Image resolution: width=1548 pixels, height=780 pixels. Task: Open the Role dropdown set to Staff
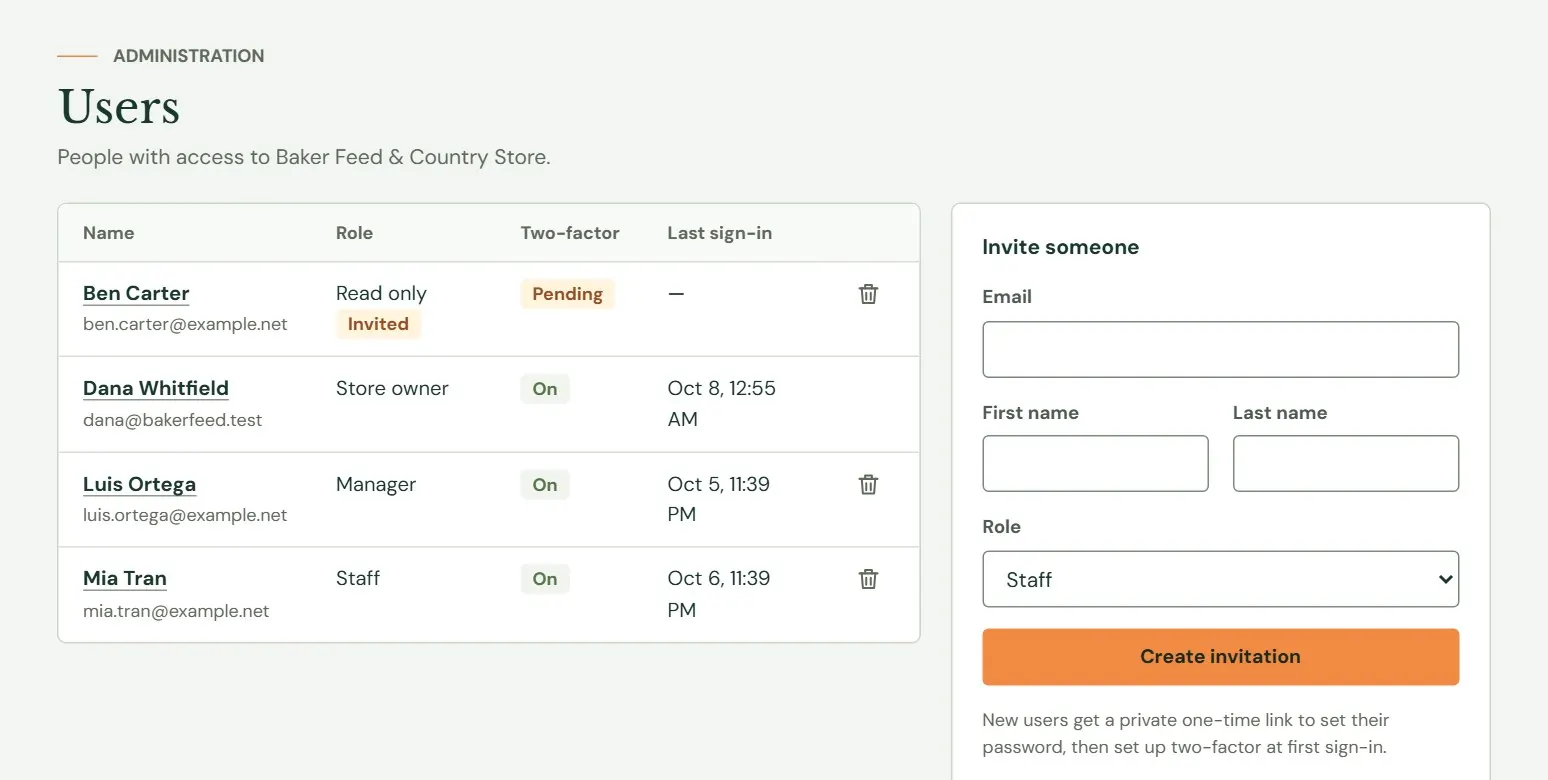click(x=1220, y=579)
